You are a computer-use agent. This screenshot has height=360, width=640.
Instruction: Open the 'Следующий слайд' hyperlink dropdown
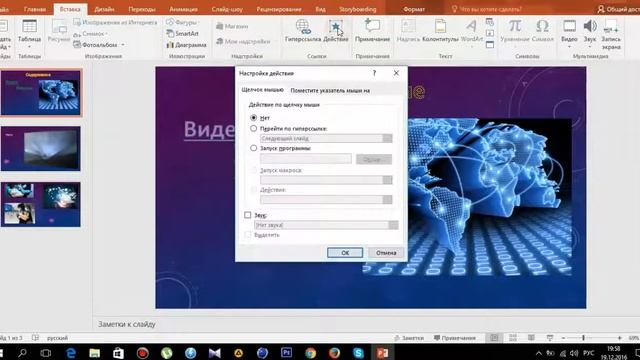point(387,138)
